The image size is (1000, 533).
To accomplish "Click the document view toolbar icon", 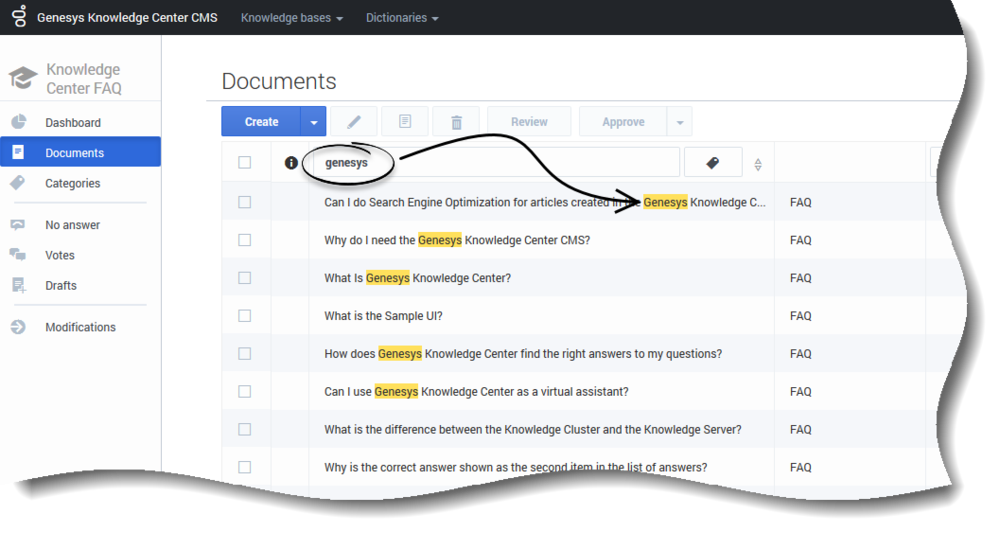I will coord(405,121).
